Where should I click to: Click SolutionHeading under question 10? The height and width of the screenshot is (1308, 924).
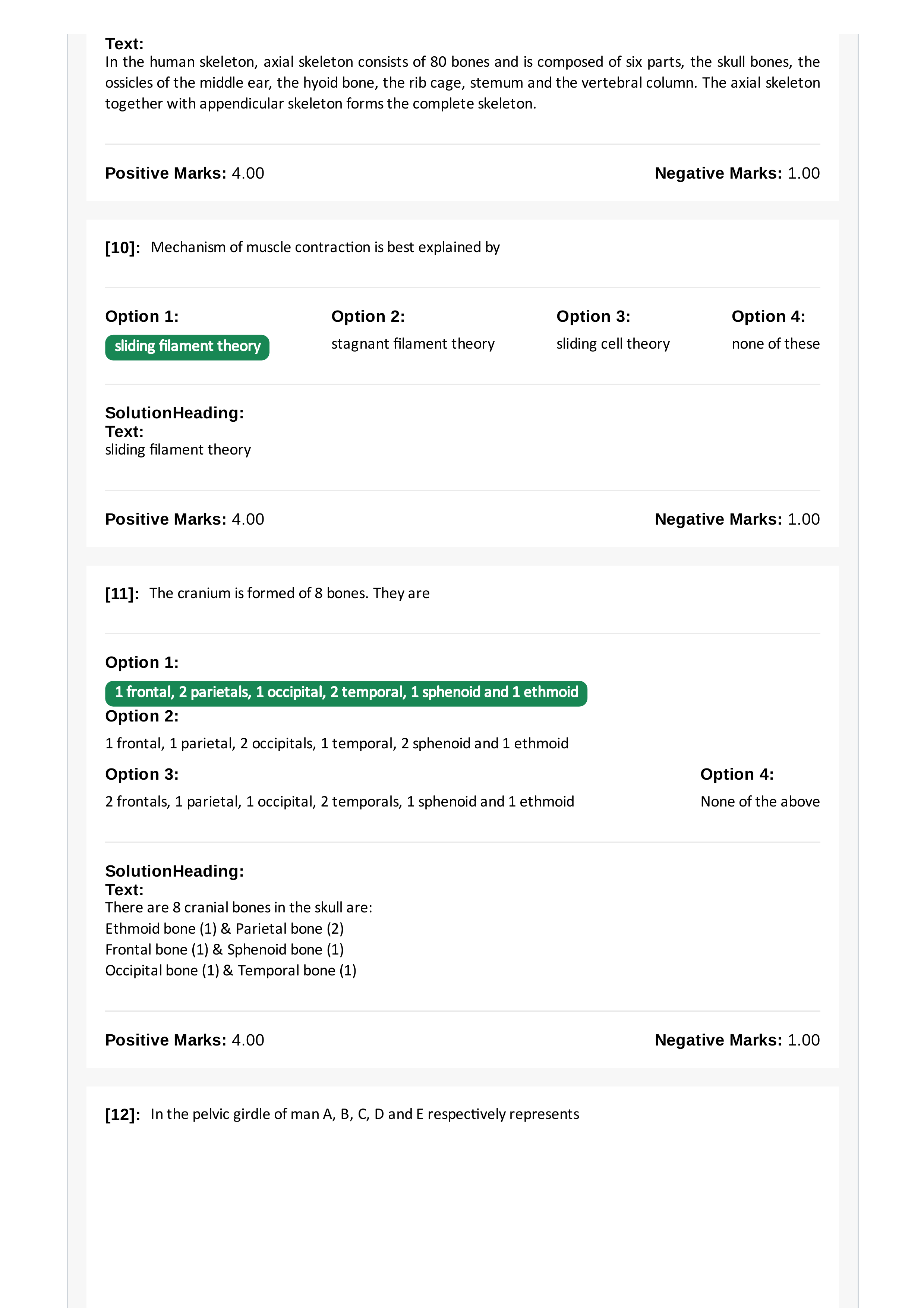(x=174, y=412)
